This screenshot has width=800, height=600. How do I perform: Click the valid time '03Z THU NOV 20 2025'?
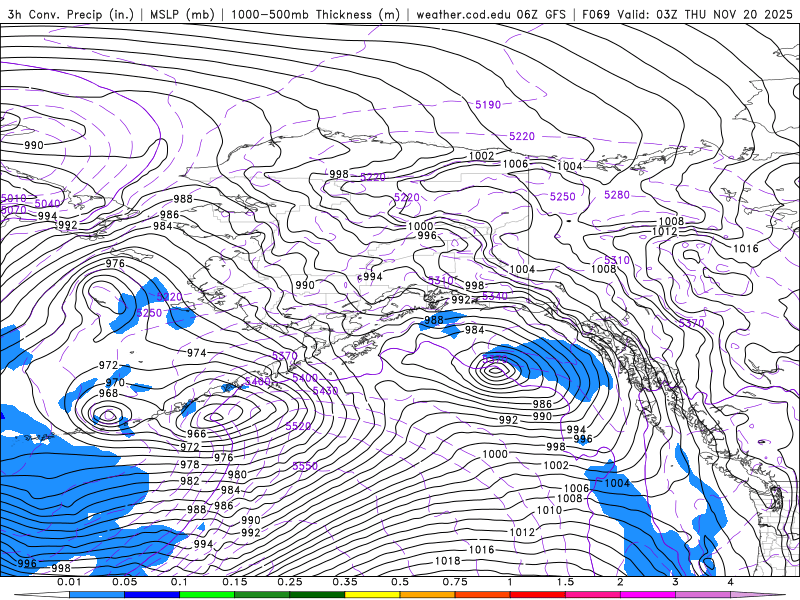(724, 14)
